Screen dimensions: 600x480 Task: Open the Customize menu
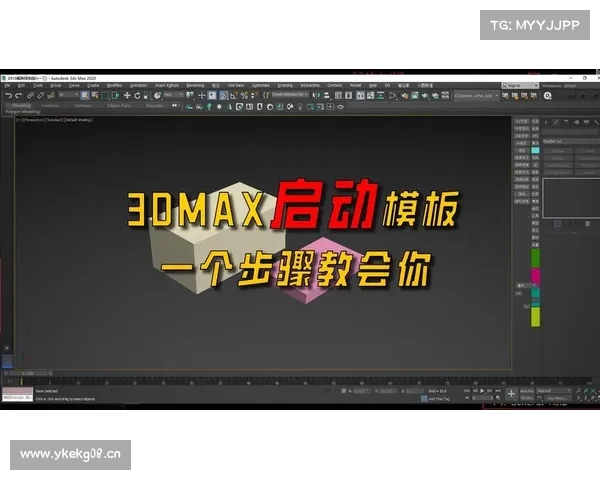[261, 85]
